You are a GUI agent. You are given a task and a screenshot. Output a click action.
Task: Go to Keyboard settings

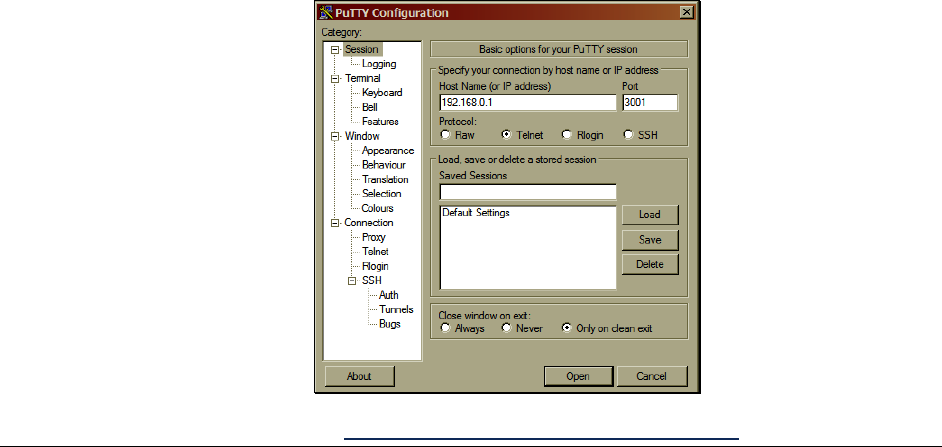click(382, 93)
